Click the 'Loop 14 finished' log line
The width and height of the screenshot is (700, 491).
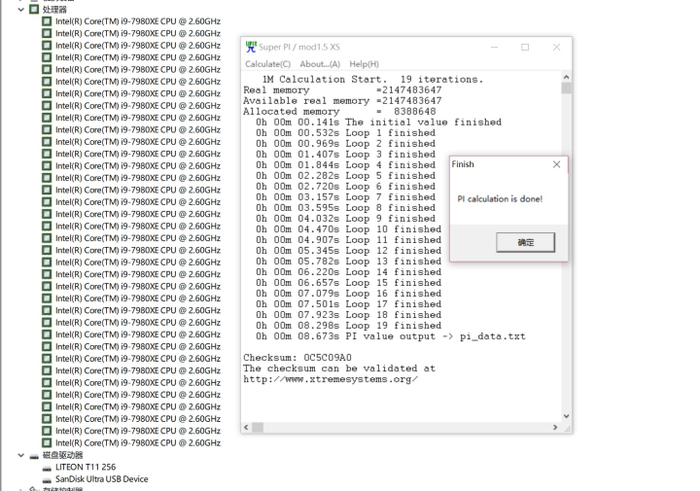pyautogui.click(x=349, y=272)
